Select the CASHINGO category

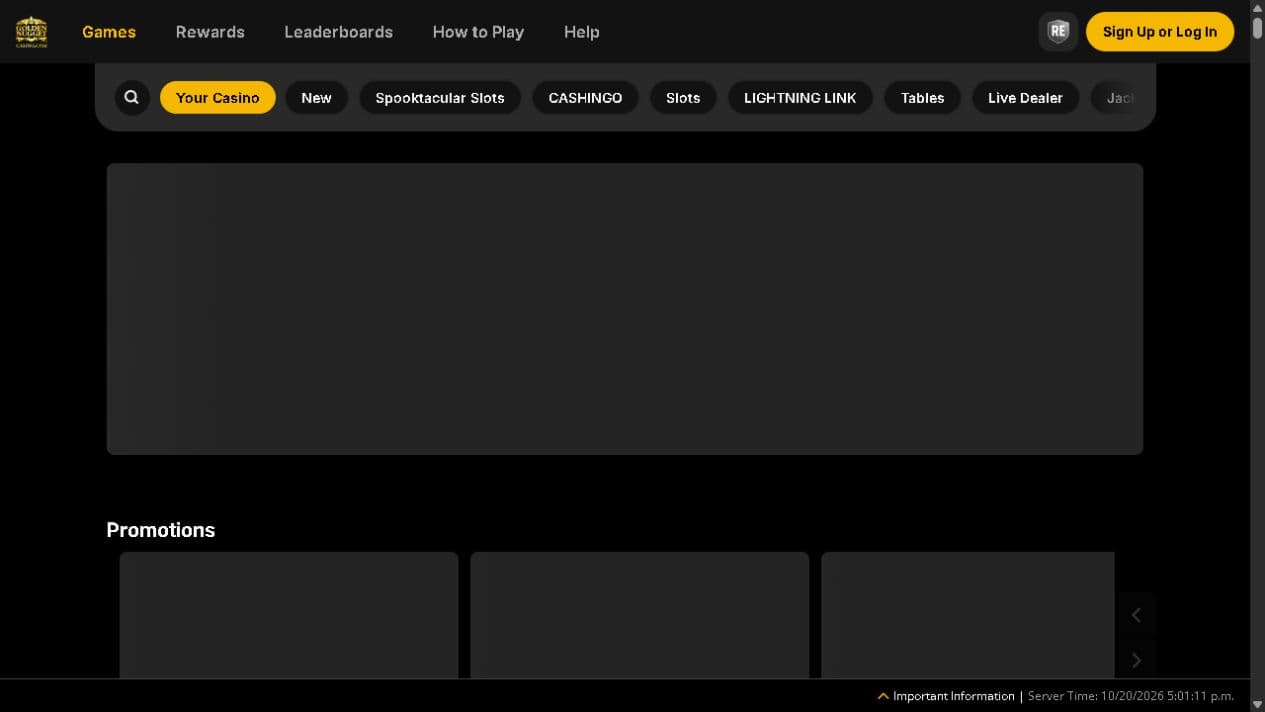(x=585, y=98)
